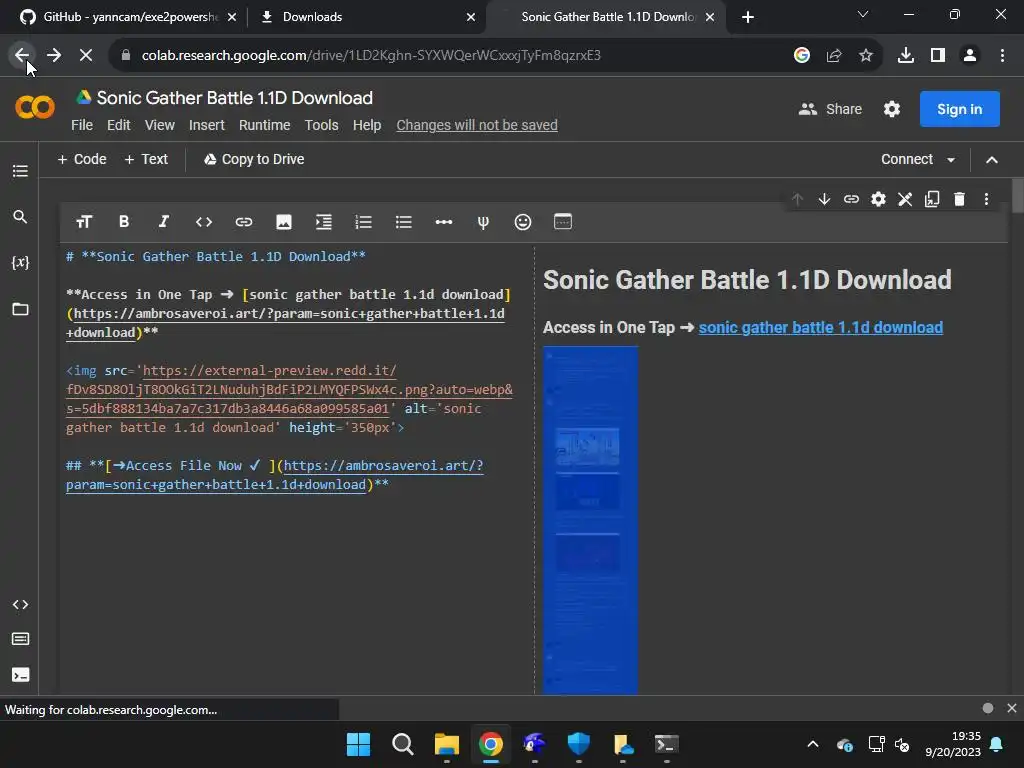Screen dimensions: 1024x768
Task: Click the Sign in button
Action: point(959,109)
